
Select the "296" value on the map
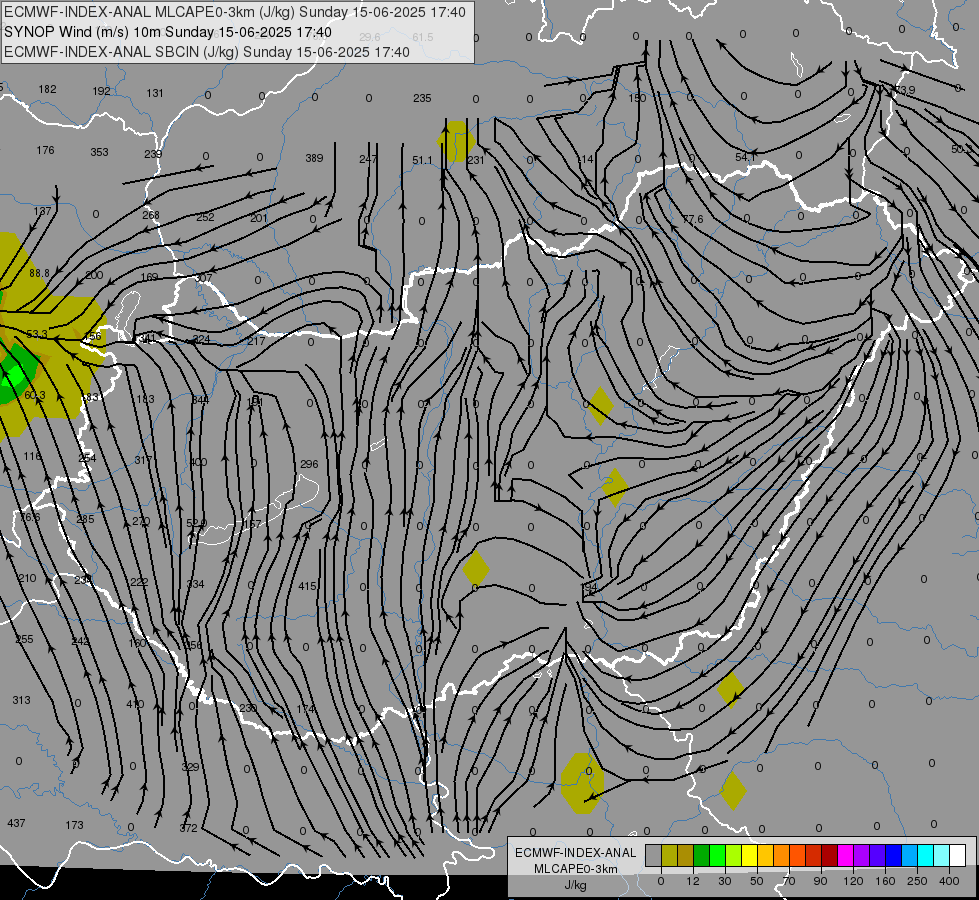tap(309, 464)
